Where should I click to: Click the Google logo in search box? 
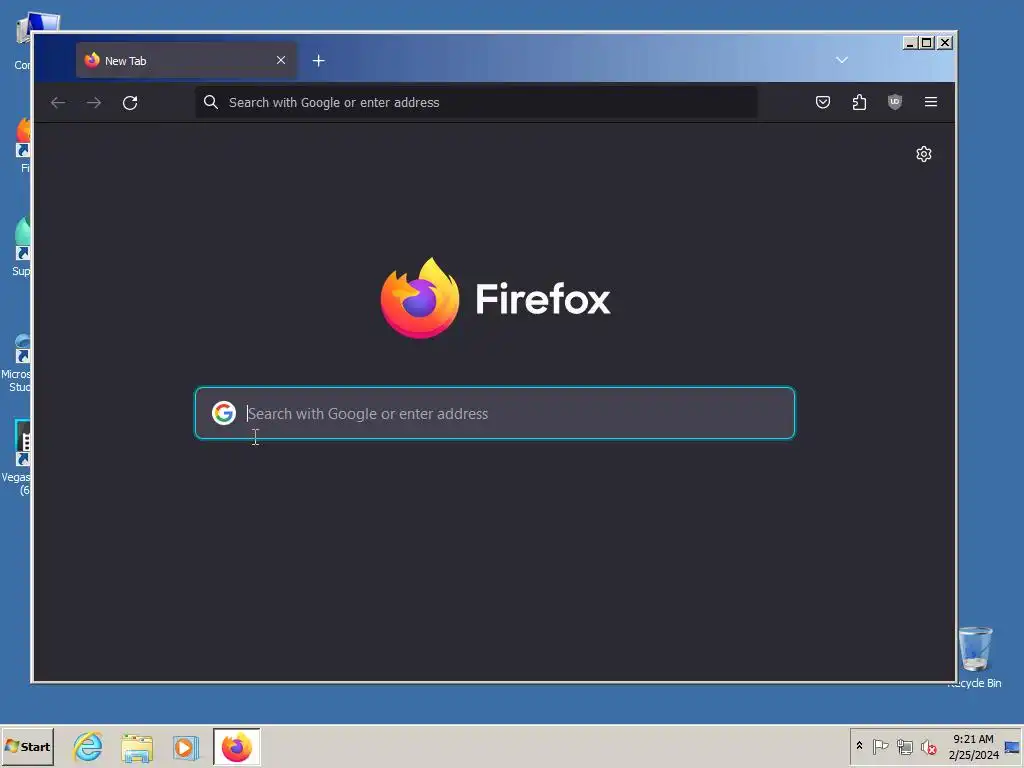(x=224, y=413)
